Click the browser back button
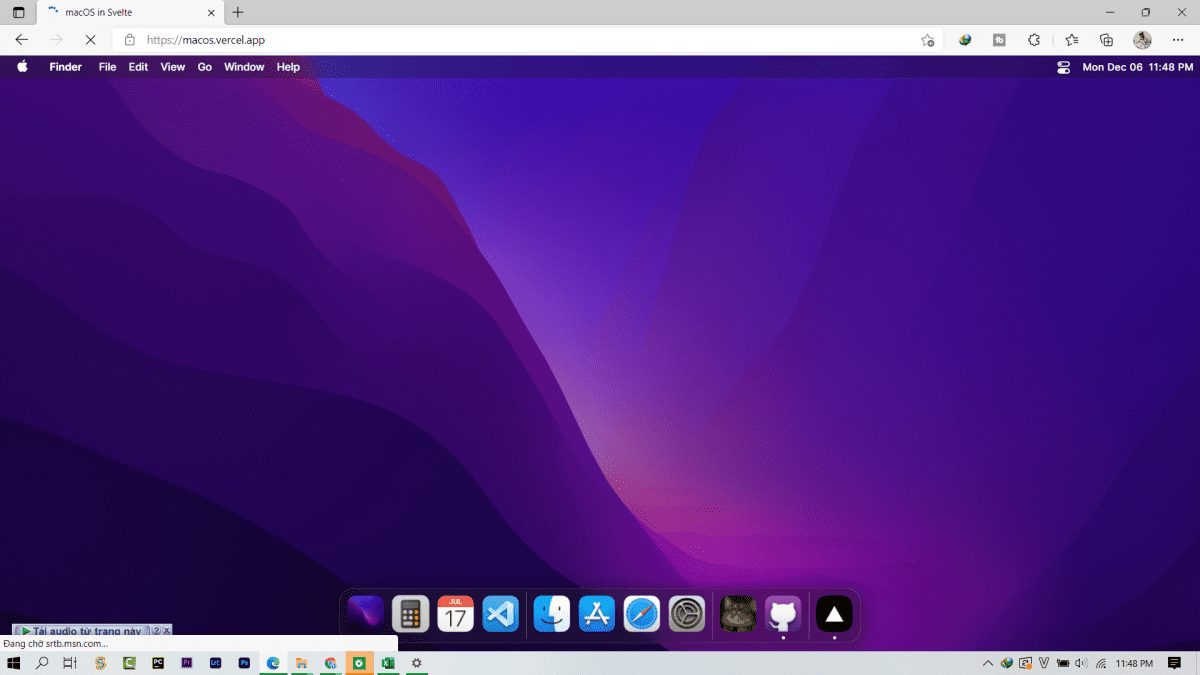1200x675 pixels. point(22,40)
